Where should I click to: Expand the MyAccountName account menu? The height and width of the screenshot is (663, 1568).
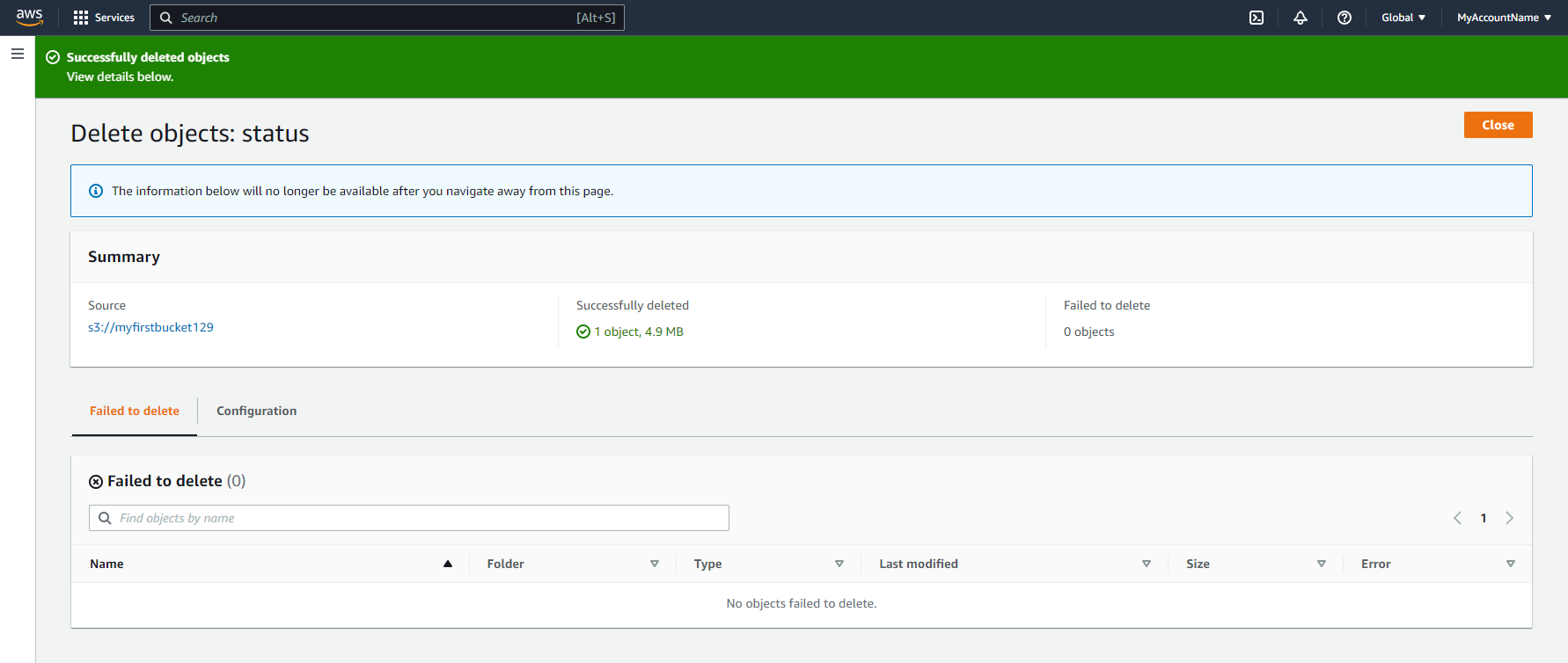[1504, 18]
